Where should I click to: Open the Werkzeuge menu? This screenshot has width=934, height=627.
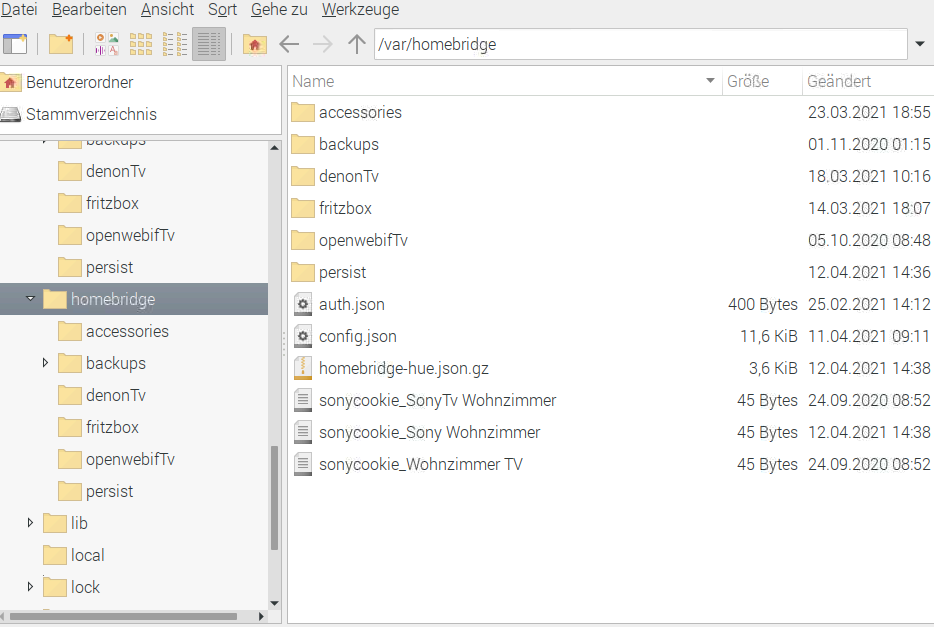click(x=360, y=10)
